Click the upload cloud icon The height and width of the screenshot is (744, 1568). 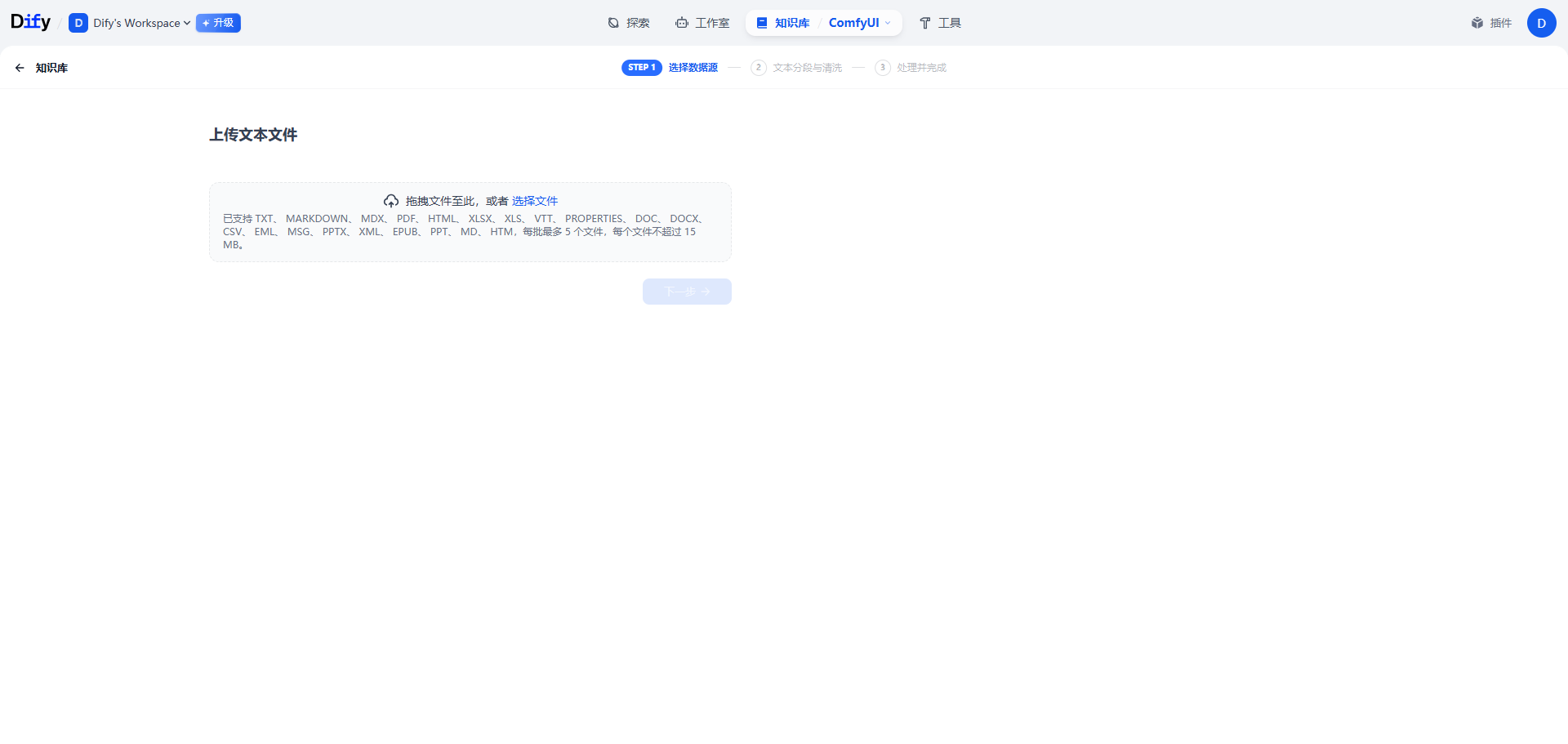click(x=390, y=200)
